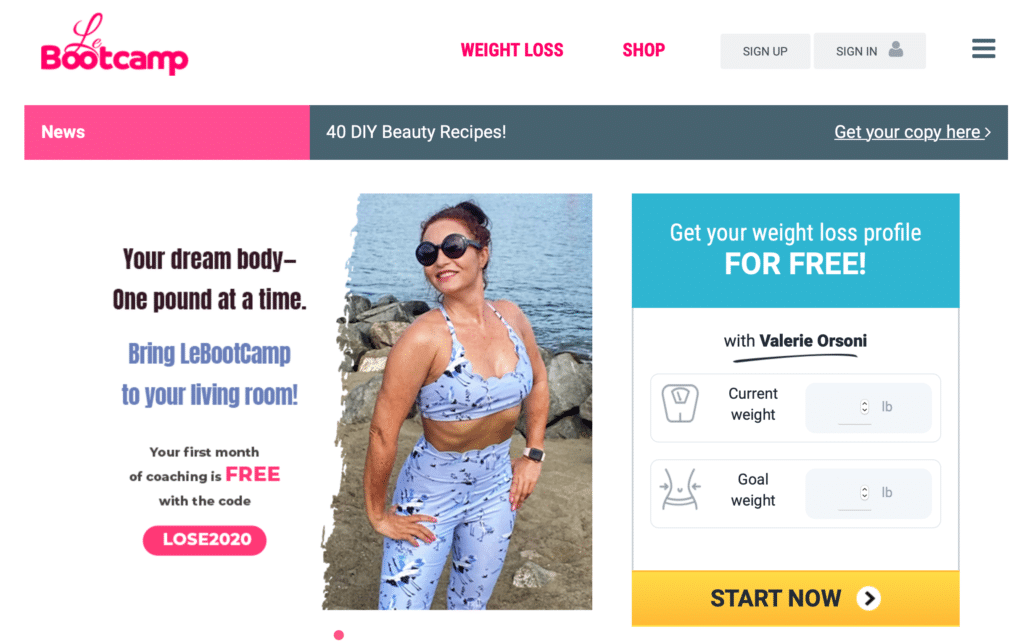The image size is (1024, 641).
Task: Click the Goal weight stepper arrows
Action: (x=864, y=493)
